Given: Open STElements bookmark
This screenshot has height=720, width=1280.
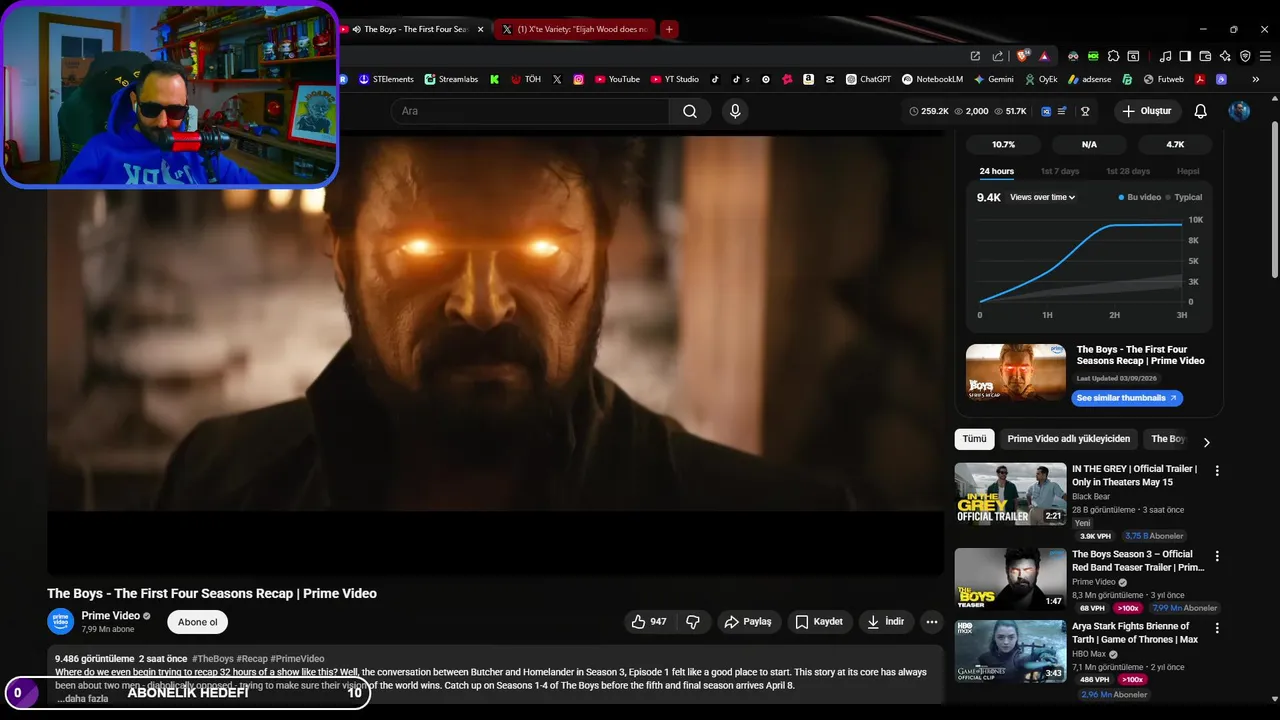Looking at the screenshot, I should click(386, 79).
